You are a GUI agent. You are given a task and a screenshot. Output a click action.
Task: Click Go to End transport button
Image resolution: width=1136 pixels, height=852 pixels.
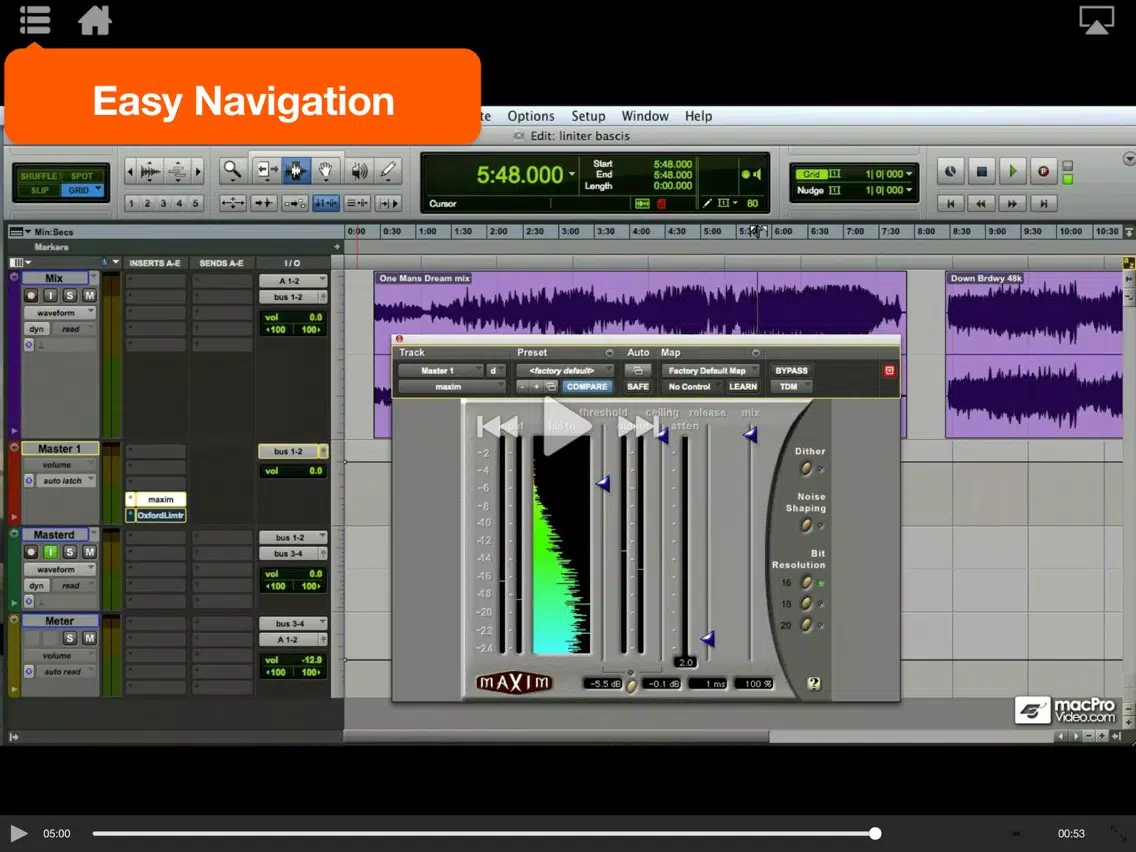(1043, 204)
